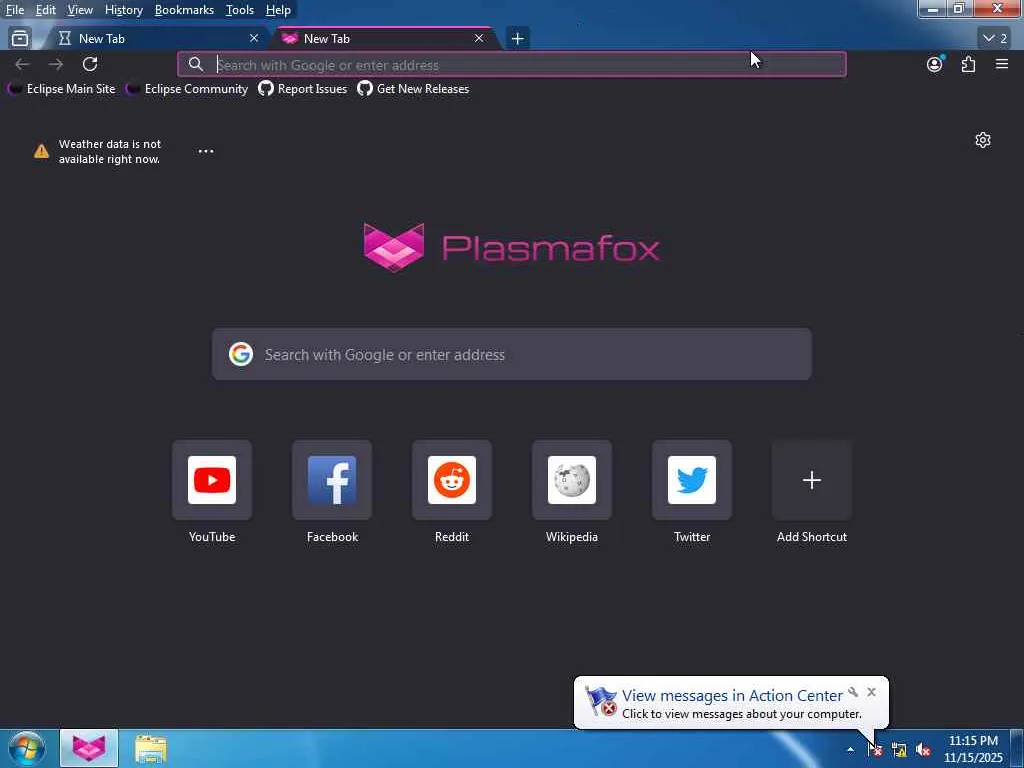The width and height of the screenshot is (1024, 768).
Task: Open the hamburger application menu
Action: (1002, 64)
